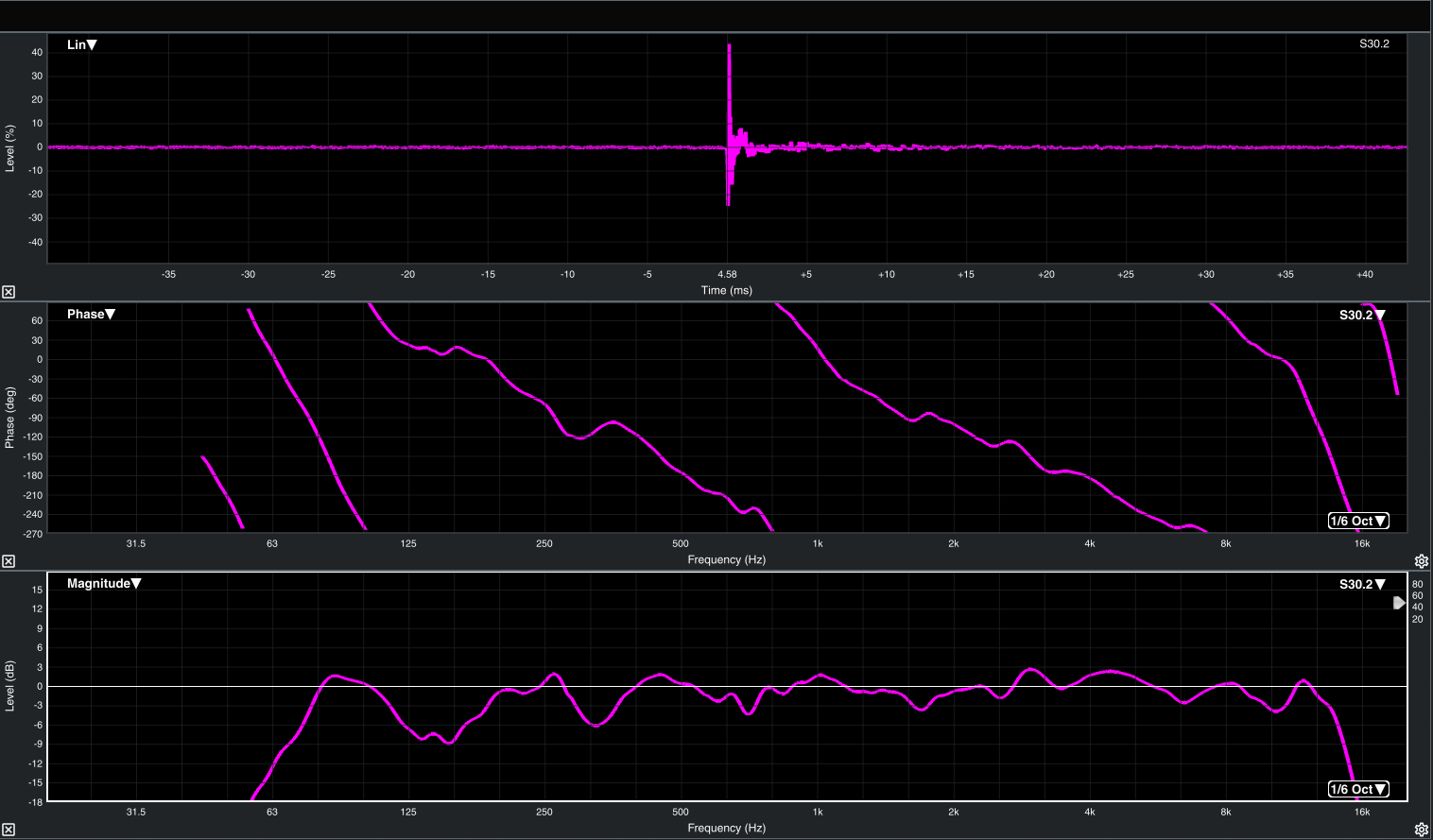Close the impulse response pane with its X icon
Viewport: 1433px width, 840px height.
click(9, 292)
